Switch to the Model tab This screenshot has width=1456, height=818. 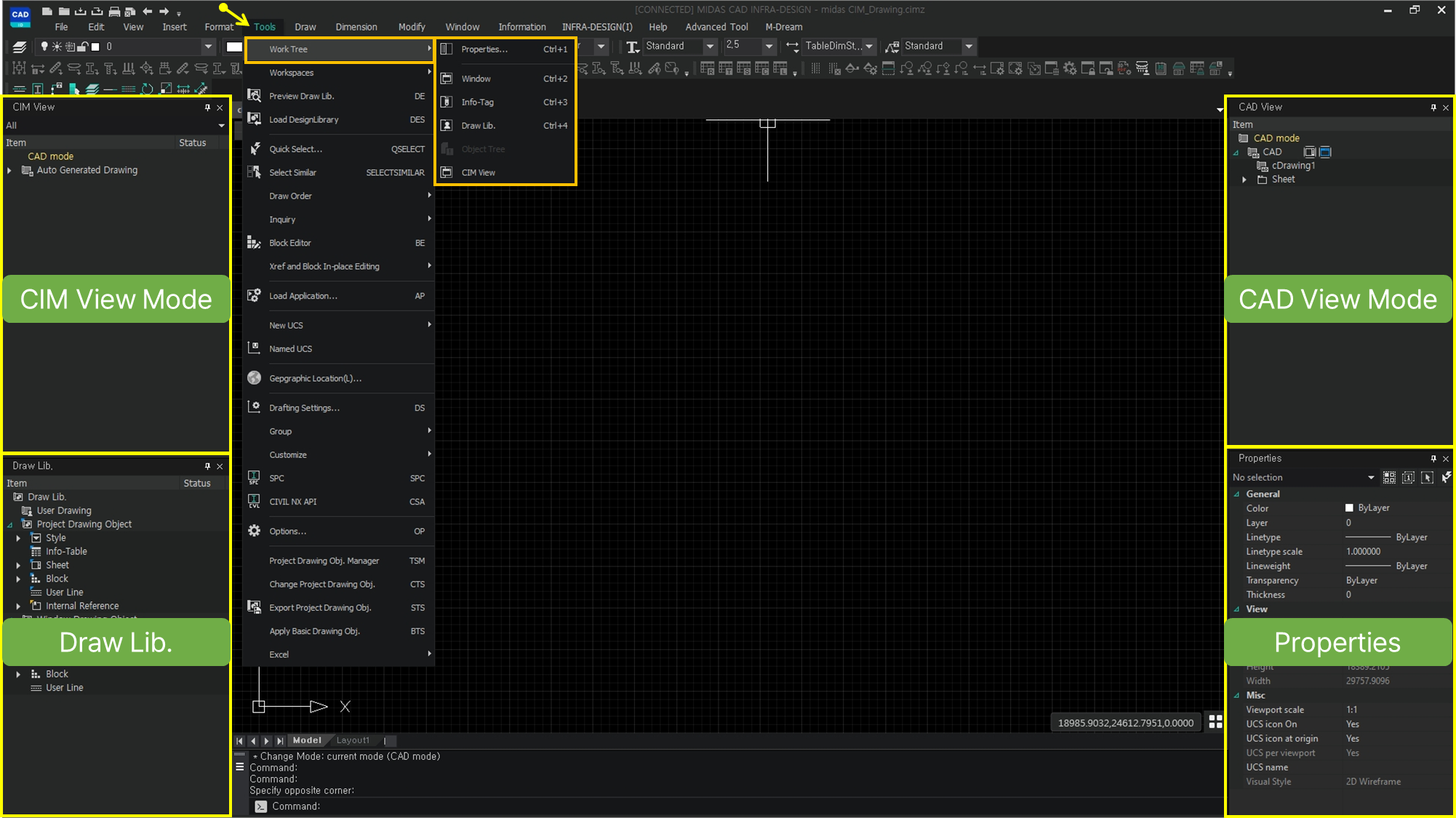[x=307, y=740]
